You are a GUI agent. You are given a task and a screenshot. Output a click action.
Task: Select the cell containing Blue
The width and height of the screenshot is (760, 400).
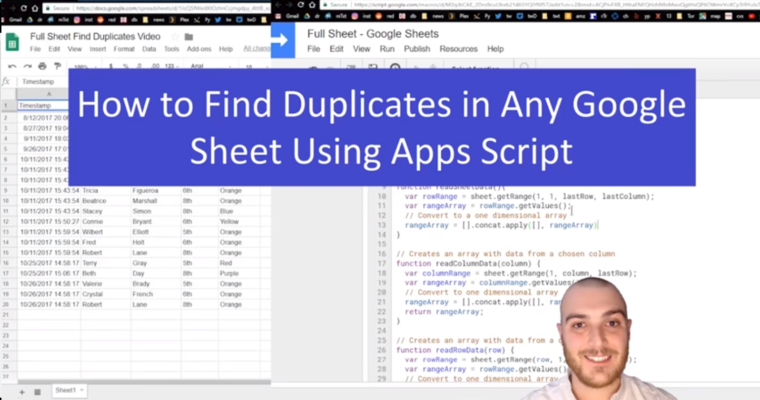238,211
